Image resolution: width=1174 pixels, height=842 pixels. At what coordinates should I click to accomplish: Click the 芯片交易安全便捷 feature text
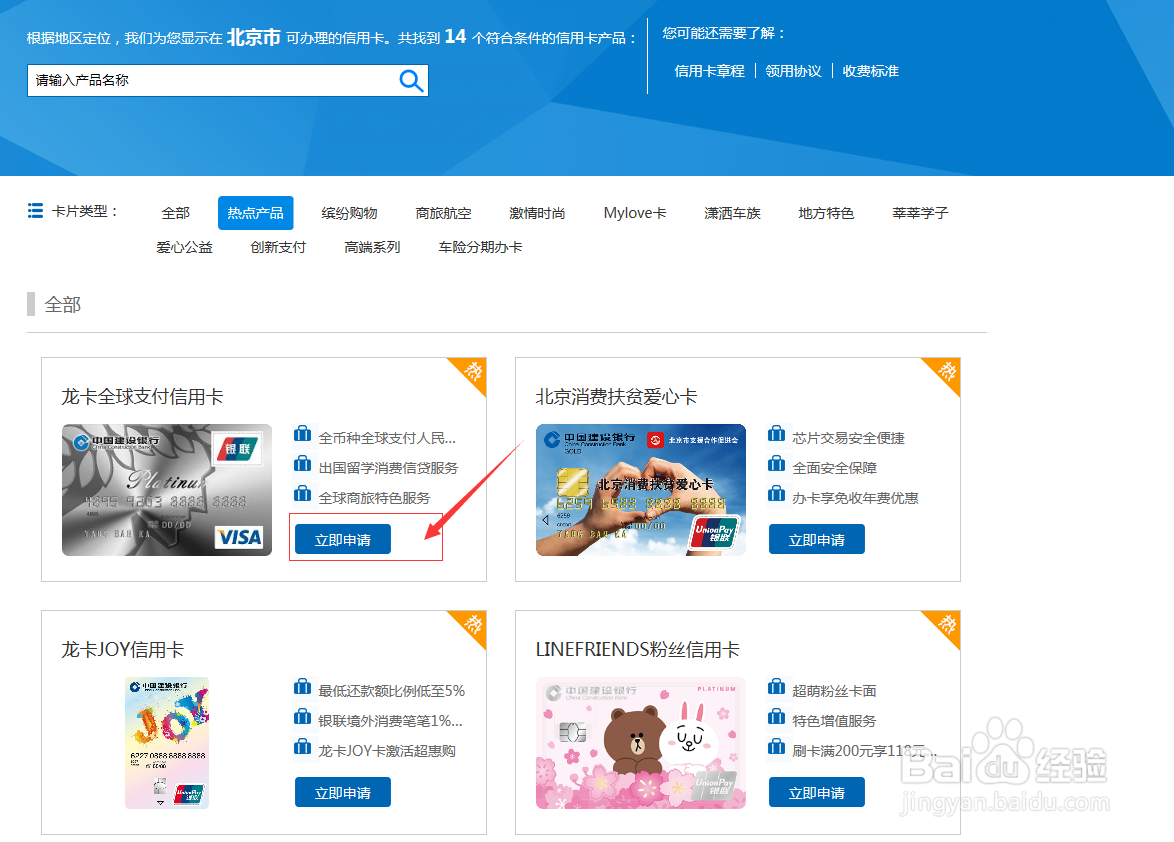(x=848, y=439)
